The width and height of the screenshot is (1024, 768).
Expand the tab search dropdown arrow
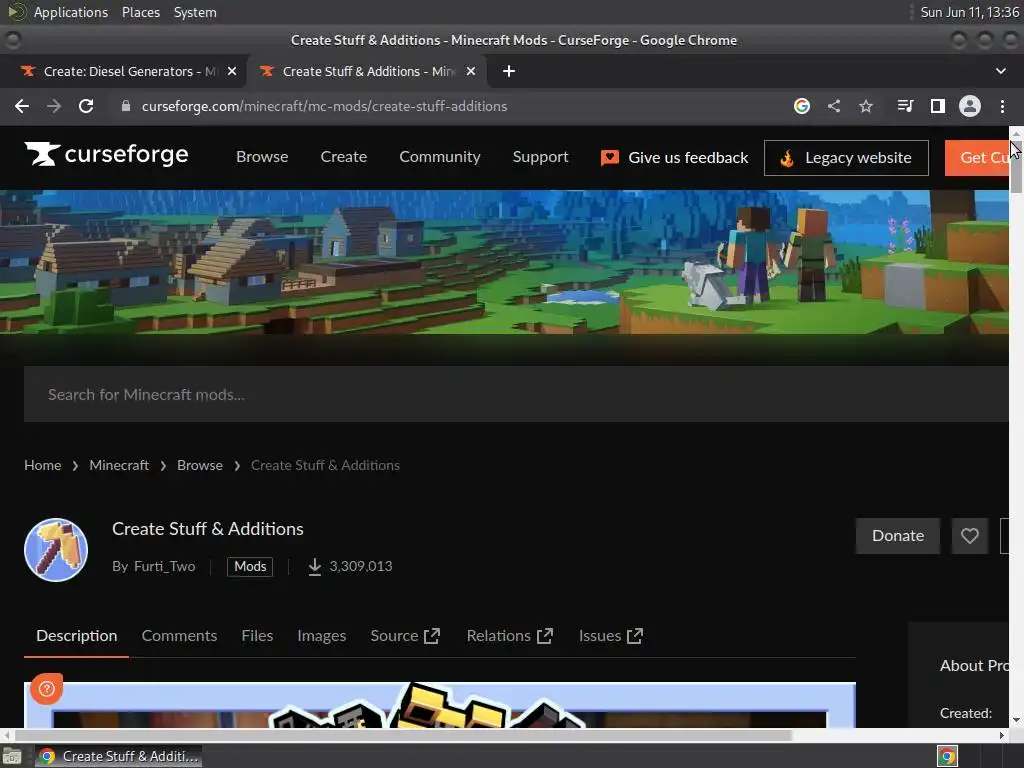pyautogui.click(x=1000, y=71)
